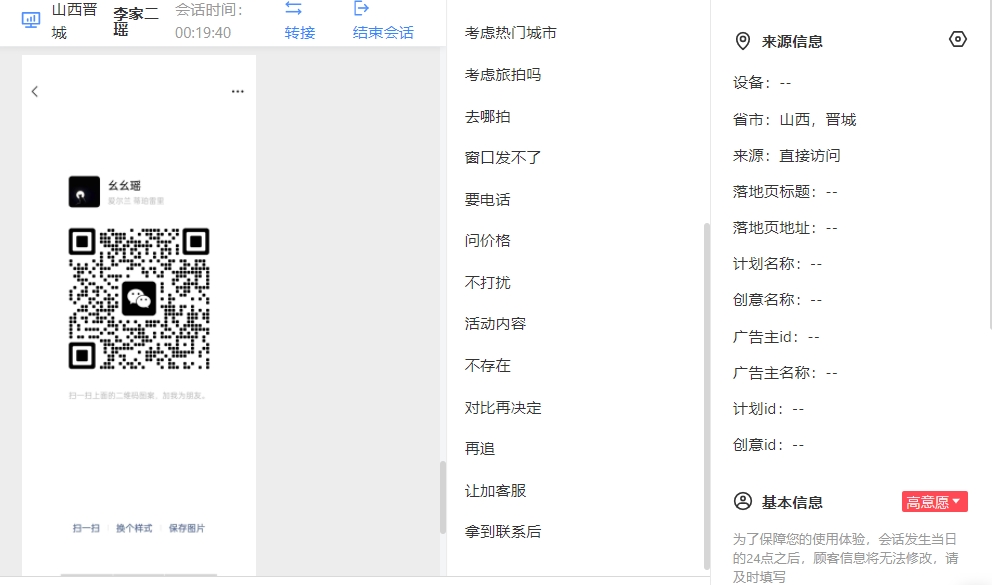Click the location pin icon by 来源信息

743,42
